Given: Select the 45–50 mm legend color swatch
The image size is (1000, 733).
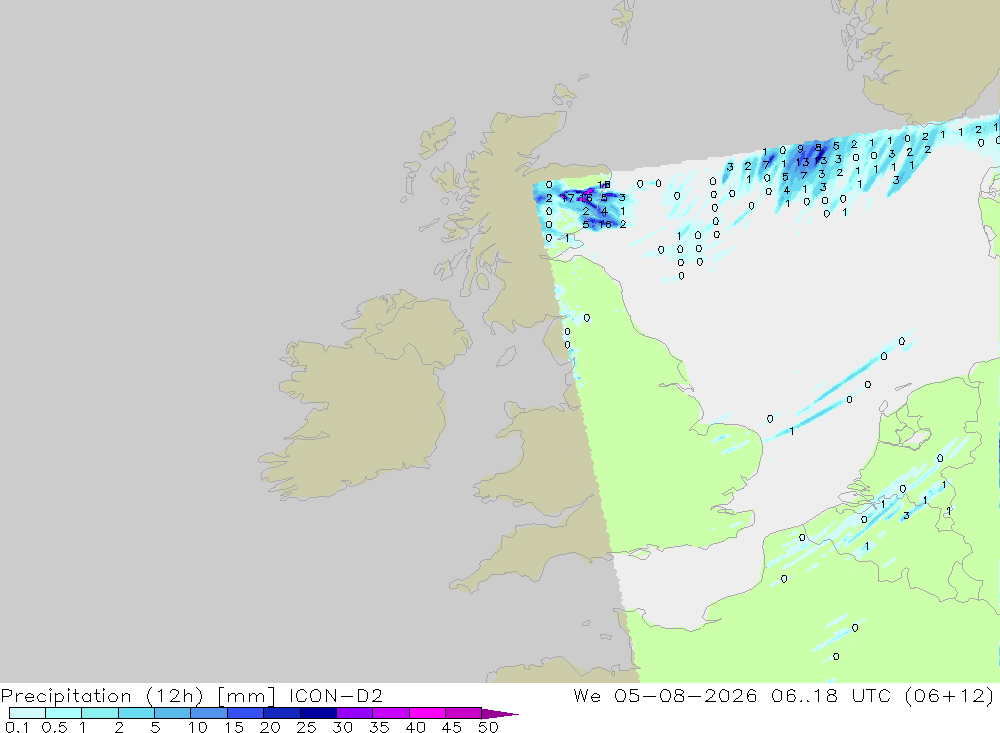Looking at the screenshot, I should (x=464, y=713).
